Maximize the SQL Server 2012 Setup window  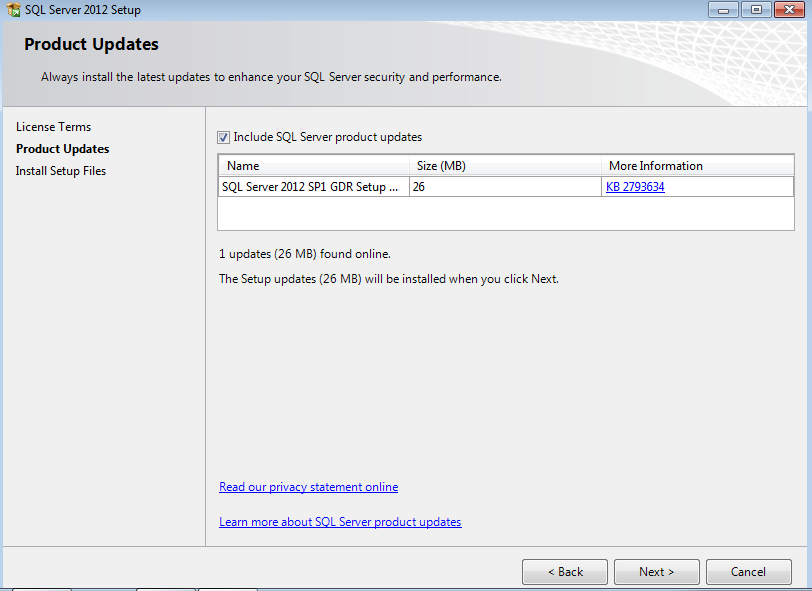click(755, 10)
